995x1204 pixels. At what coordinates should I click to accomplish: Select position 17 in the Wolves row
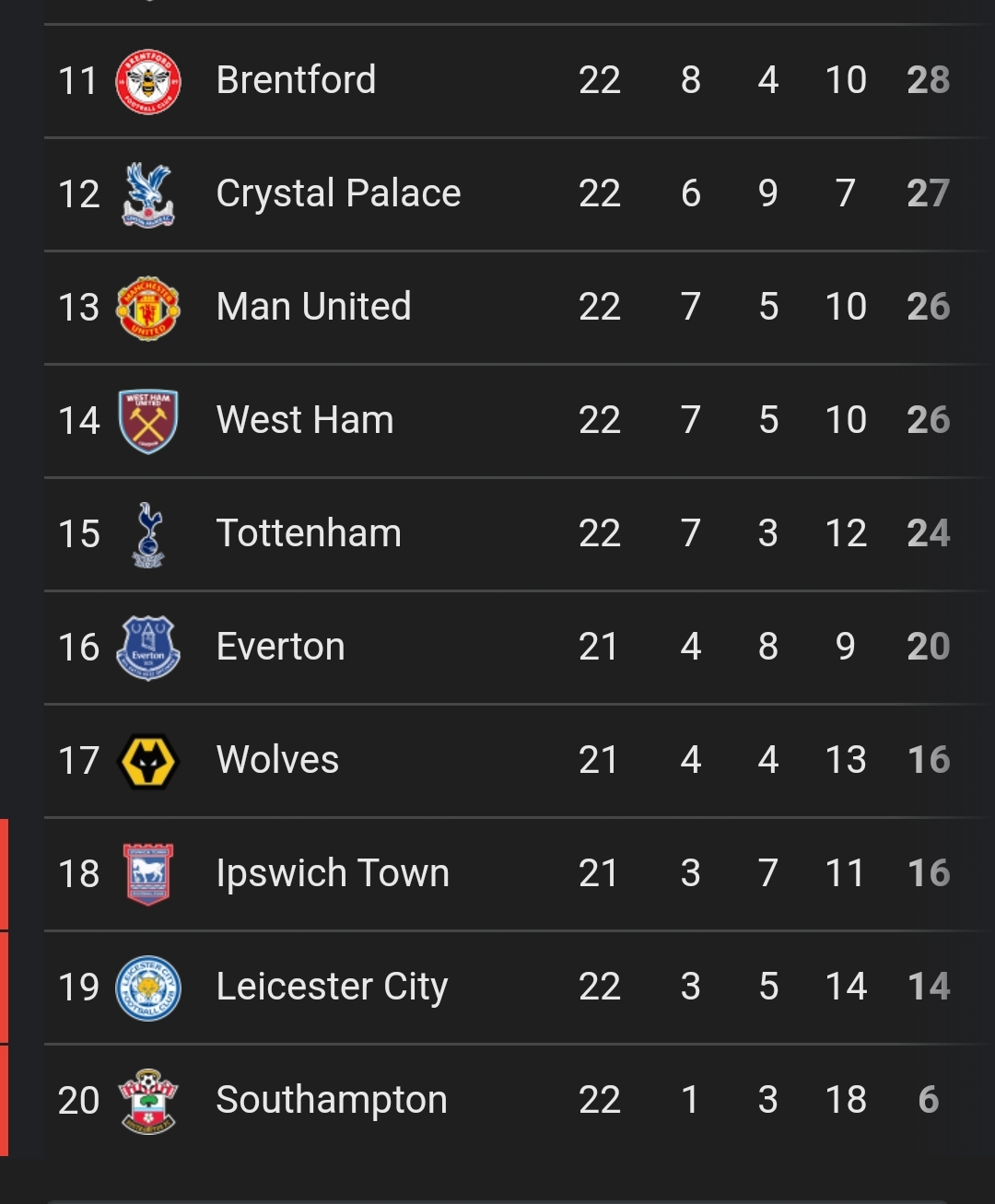tap(78, 761)
